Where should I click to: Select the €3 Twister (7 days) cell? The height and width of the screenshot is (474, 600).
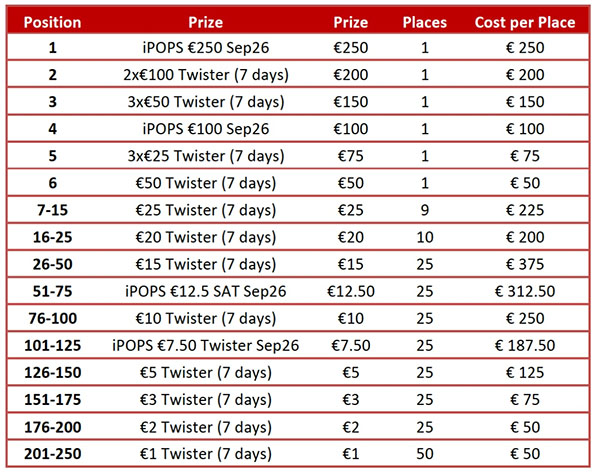[x=205, y=400]
